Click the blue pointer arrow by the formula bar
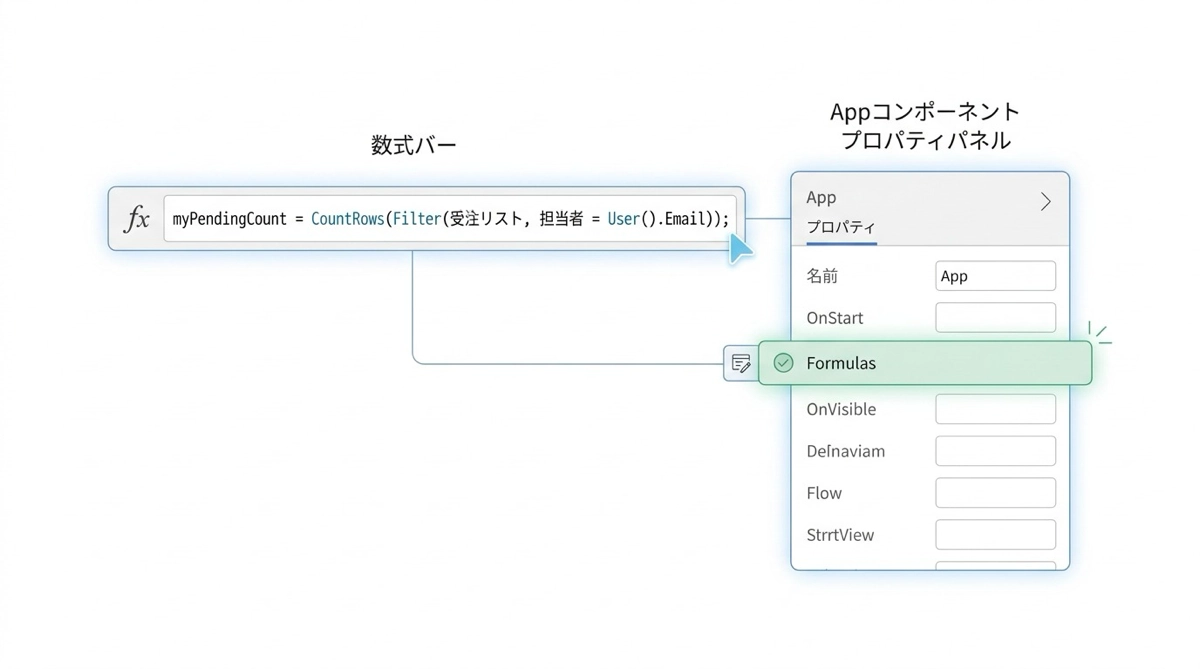 (x=740, y=247)
